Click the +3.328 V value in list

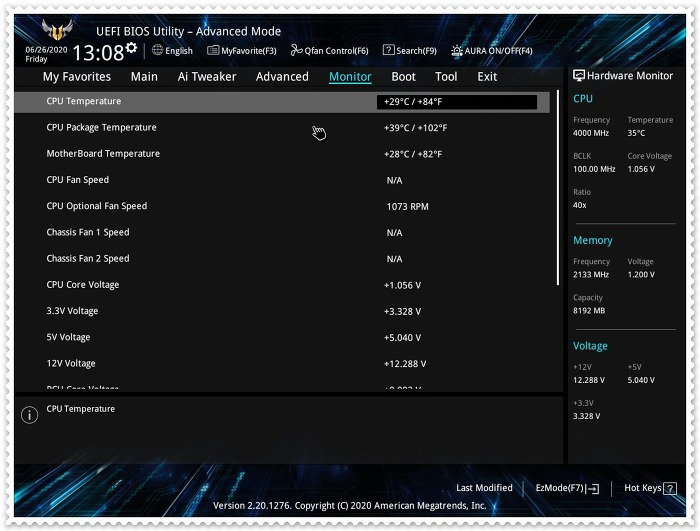[x=402, y=312]
